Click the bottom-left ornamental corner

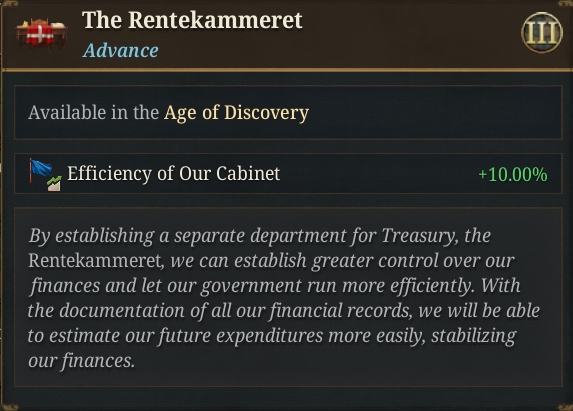pyautogui.click(x=9, y=407)
